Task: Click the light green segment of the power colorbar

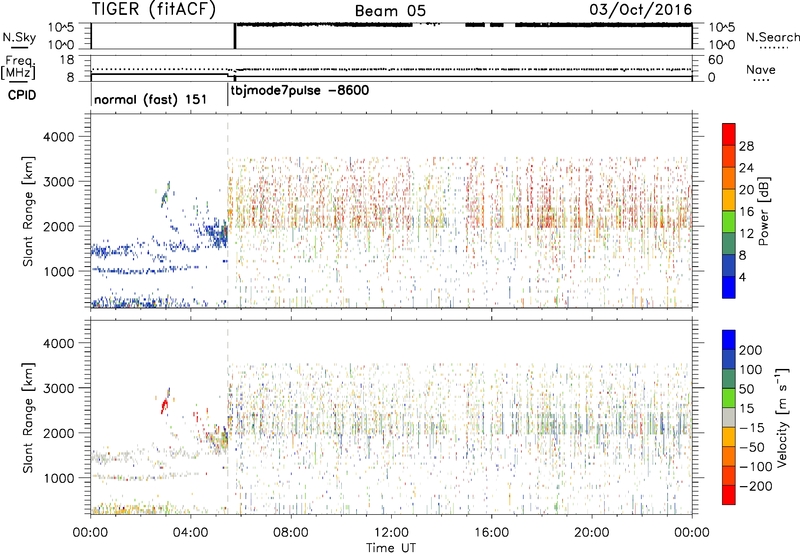Action: click(729, 221)
